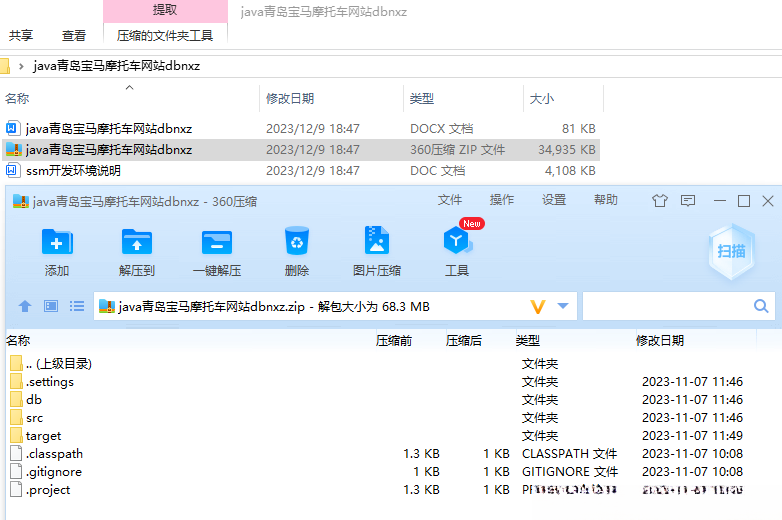
Task: Click the db folder icon
Action: [16, 400]
